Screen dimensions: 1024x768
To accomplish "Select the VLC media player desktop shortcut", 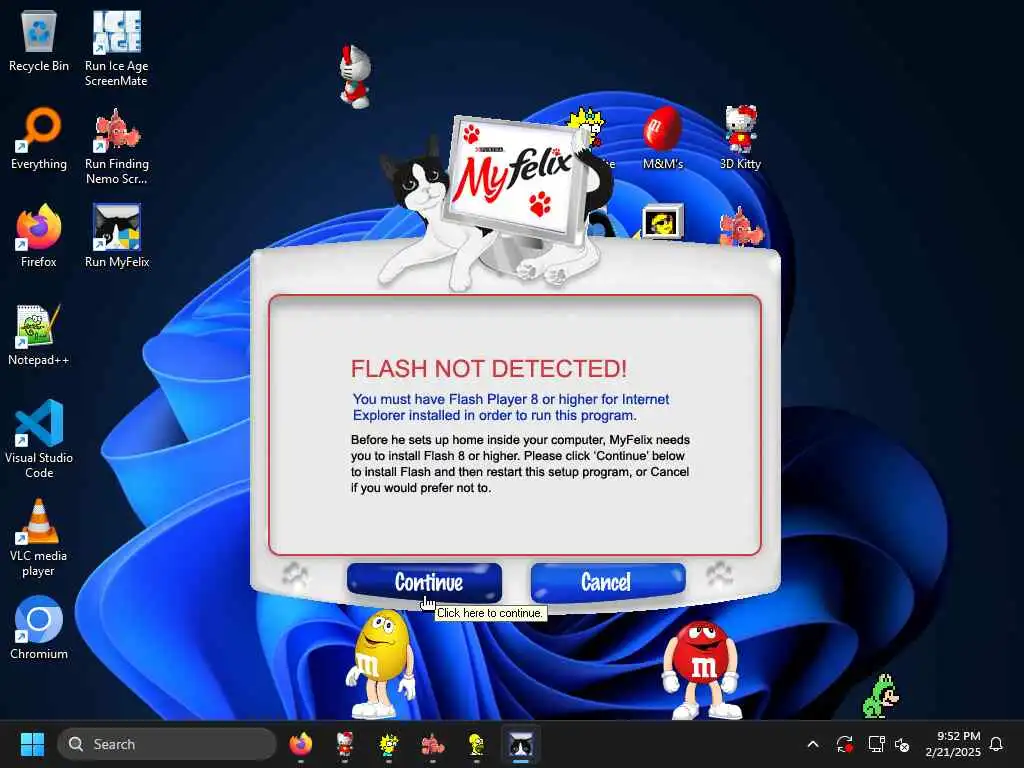I will [39, 537].
